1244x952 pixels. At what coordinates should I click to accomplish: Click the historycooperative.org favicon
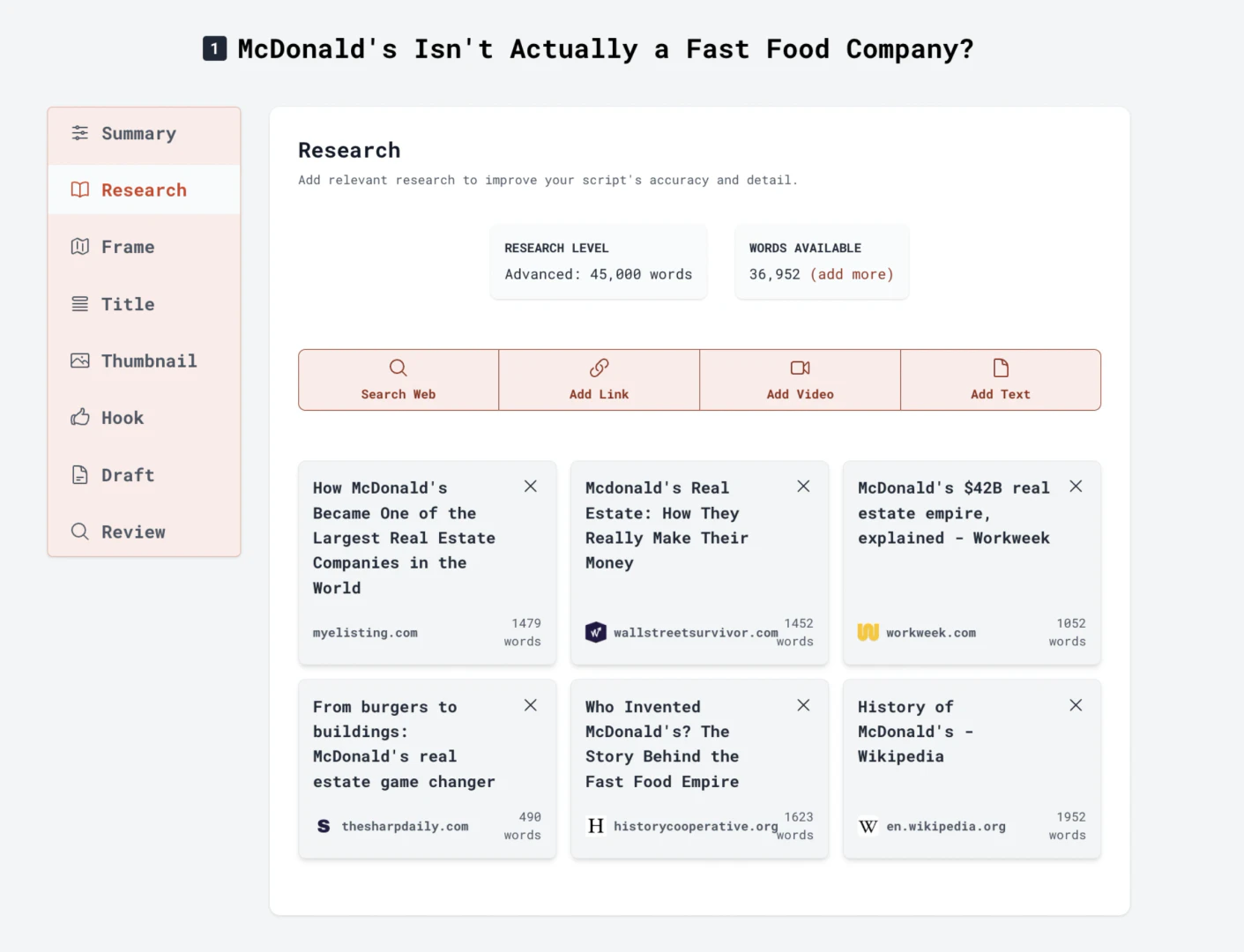point(596,826)
